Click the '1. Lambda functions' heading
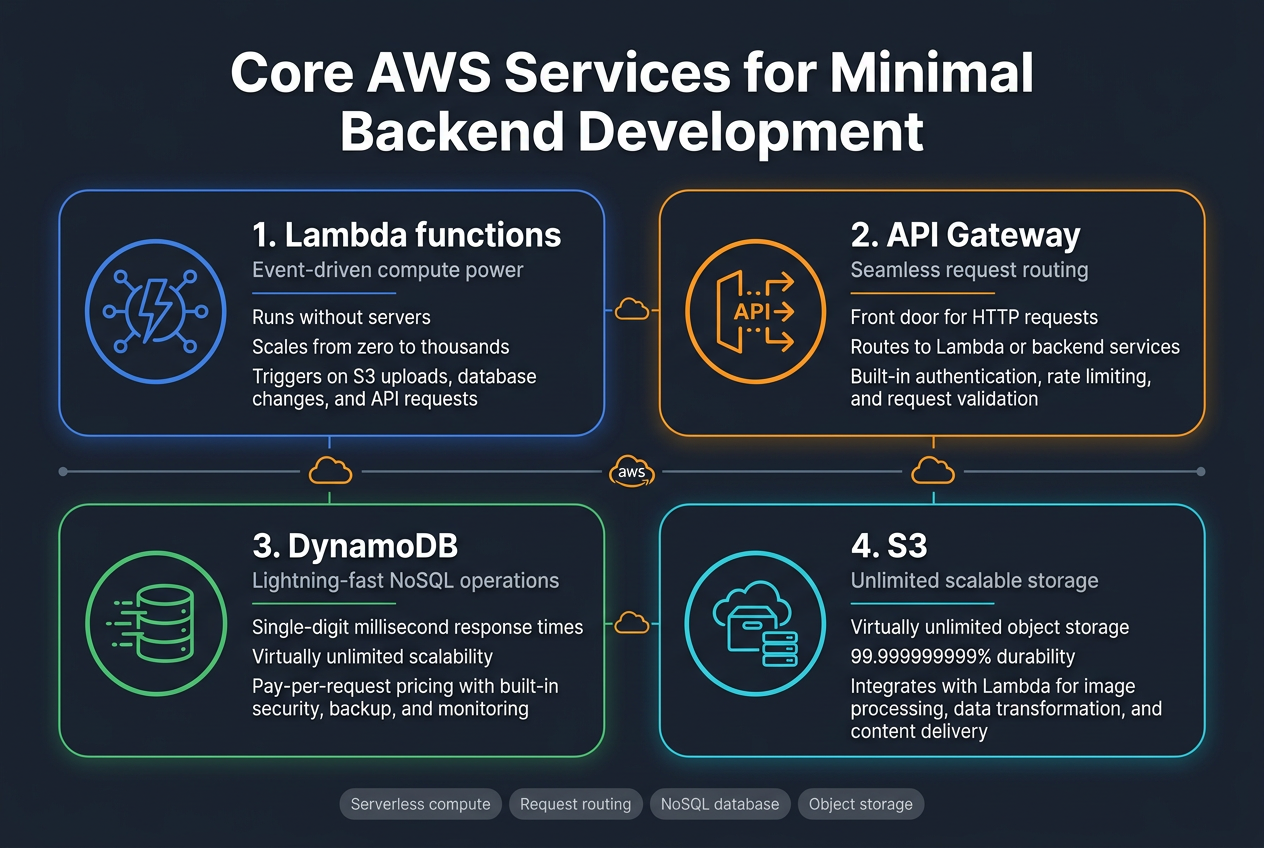This screenshot has width=1264, height=848. (406, 235)
